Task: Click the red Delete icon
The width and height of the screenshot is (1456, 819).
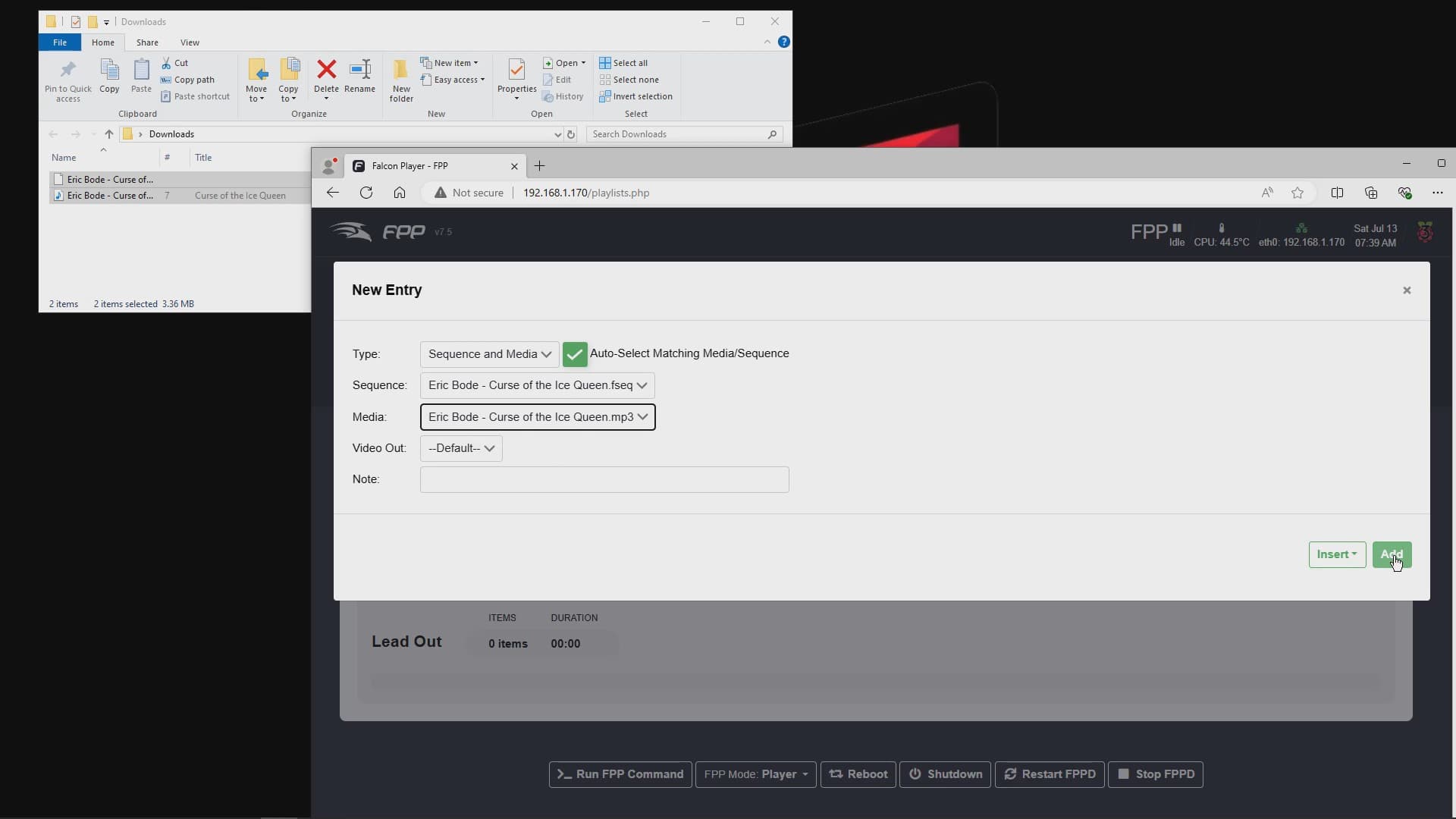Action: (x=326, y=70)
